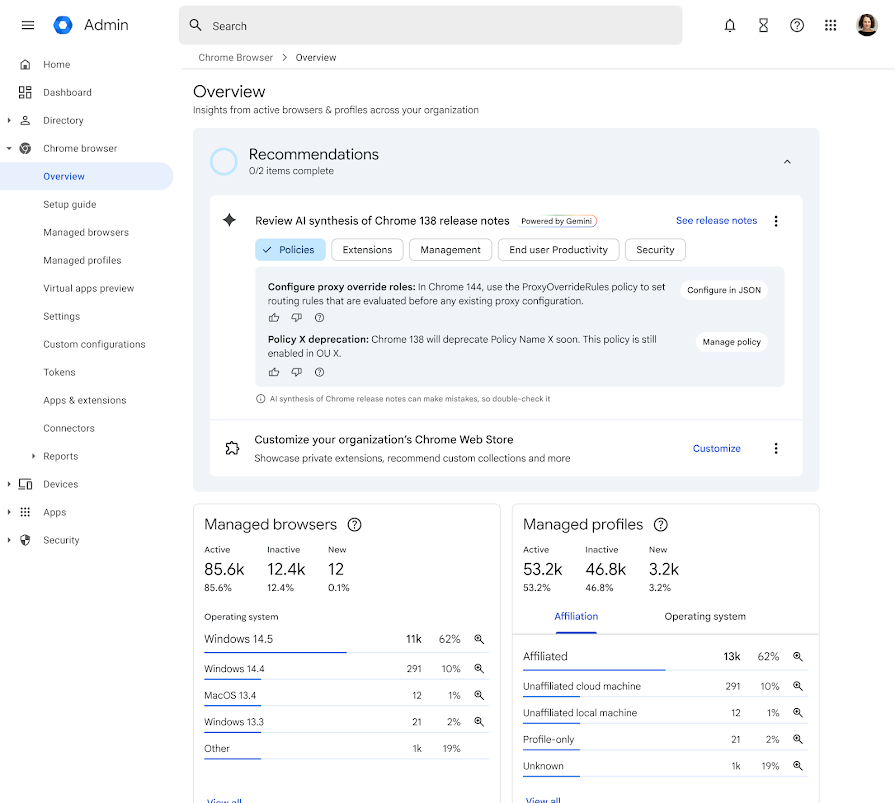Open more options for release notes recommendation
The width and height of the screenshot is (895, 803).
(776, 221)
